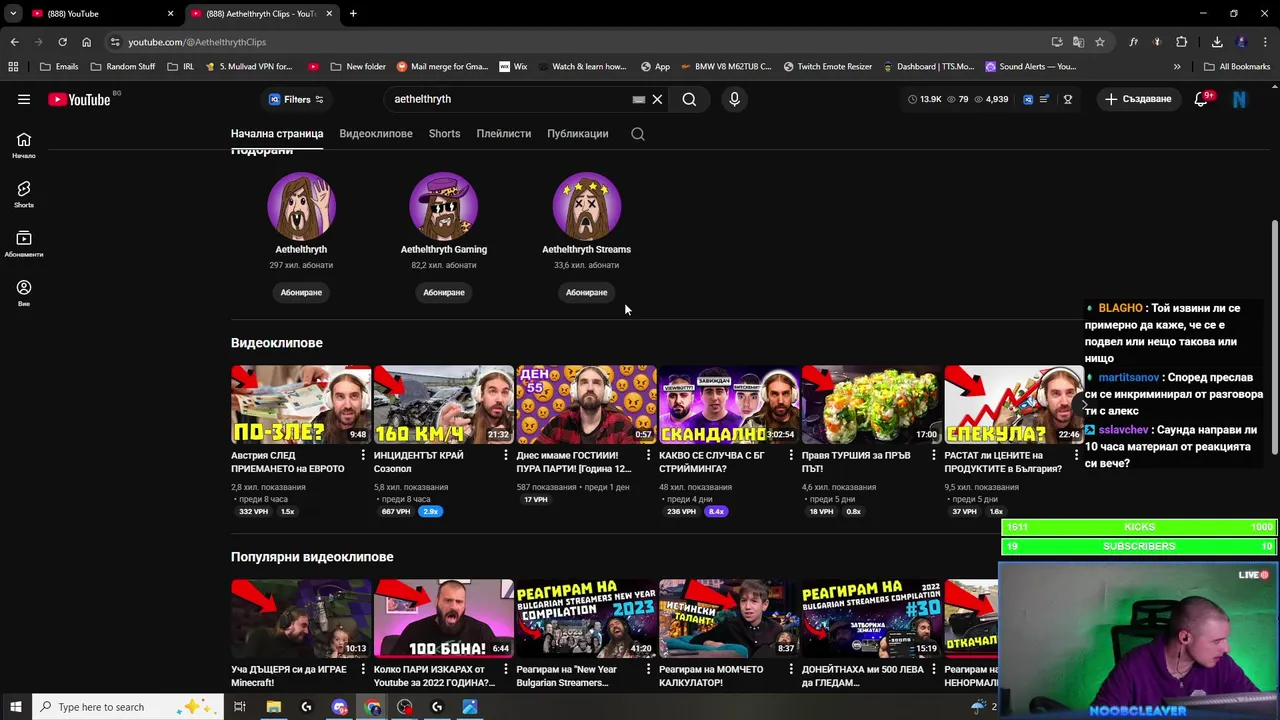Click the address bar URL
The width and height of the screenshot is (1280, 720).
[197, 42]
